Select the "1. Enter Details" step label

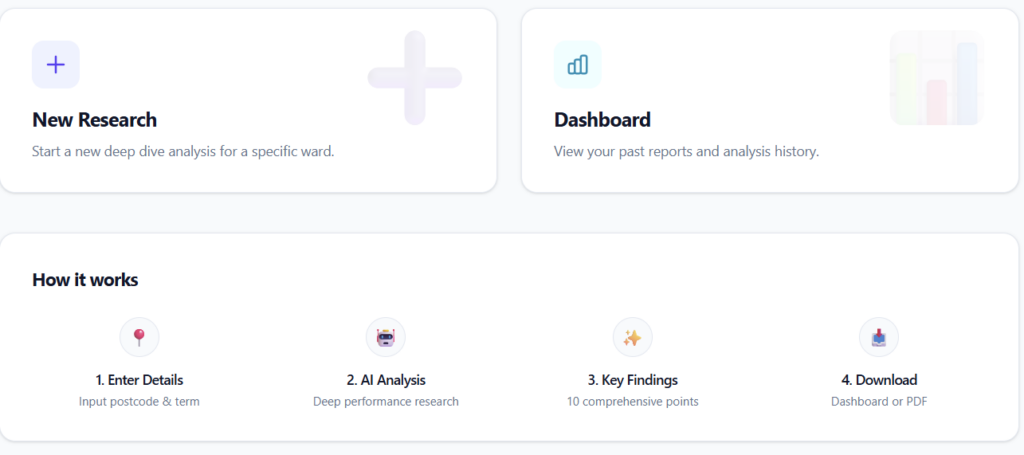(x=139, y=380)
